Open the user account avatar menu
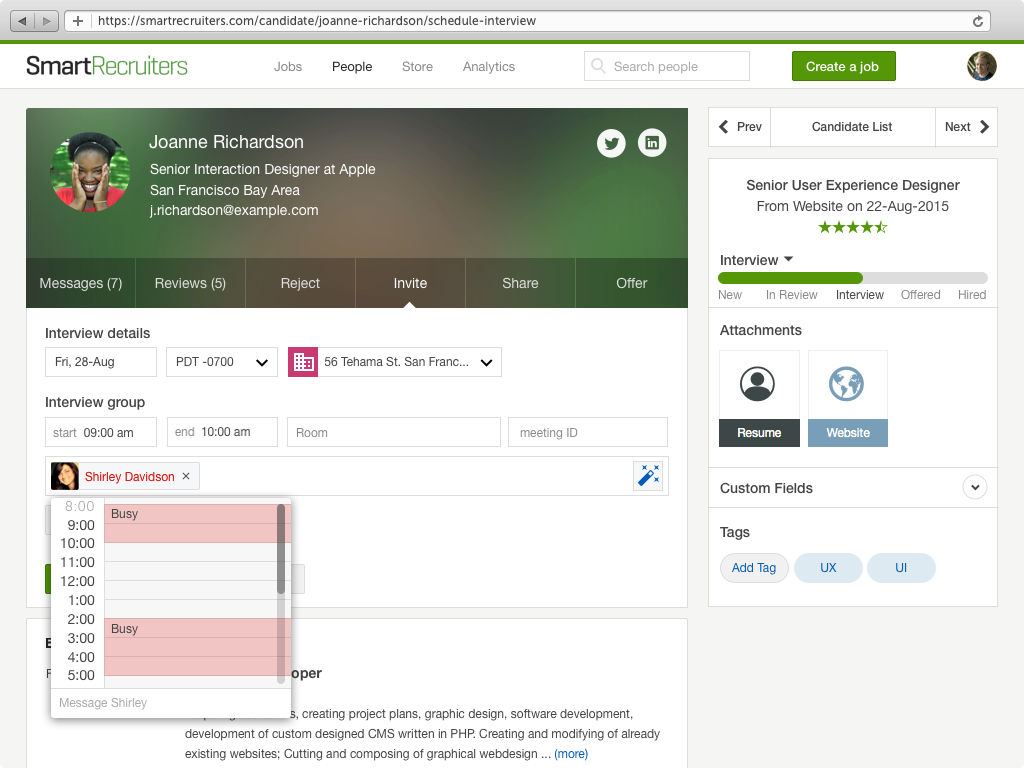This screenshot has height=768, width=1024. pos(982,66)
